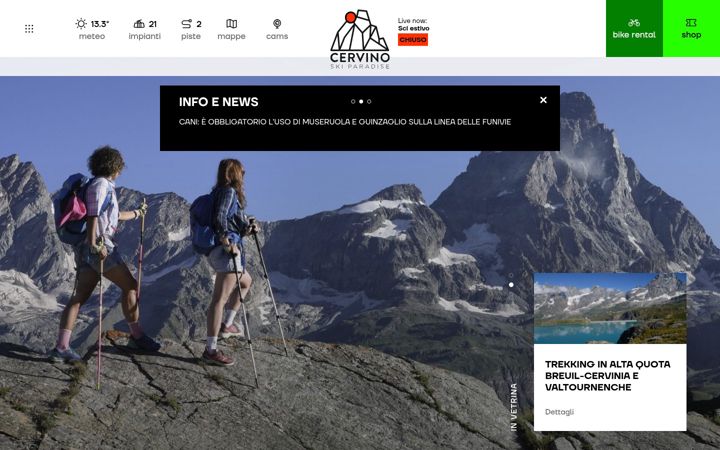The image size is (720, 450).
Task: Open trekking lake thumbnail image
Action: [610, 309]
